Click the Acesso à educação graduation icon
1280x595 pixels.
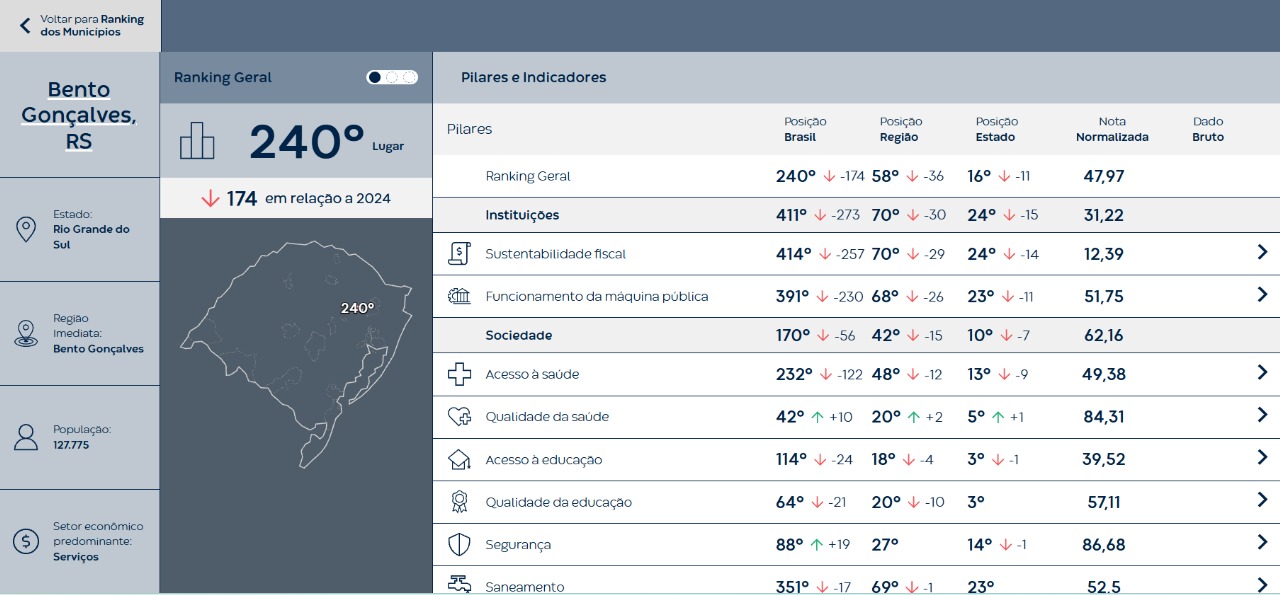coord(459,460)
